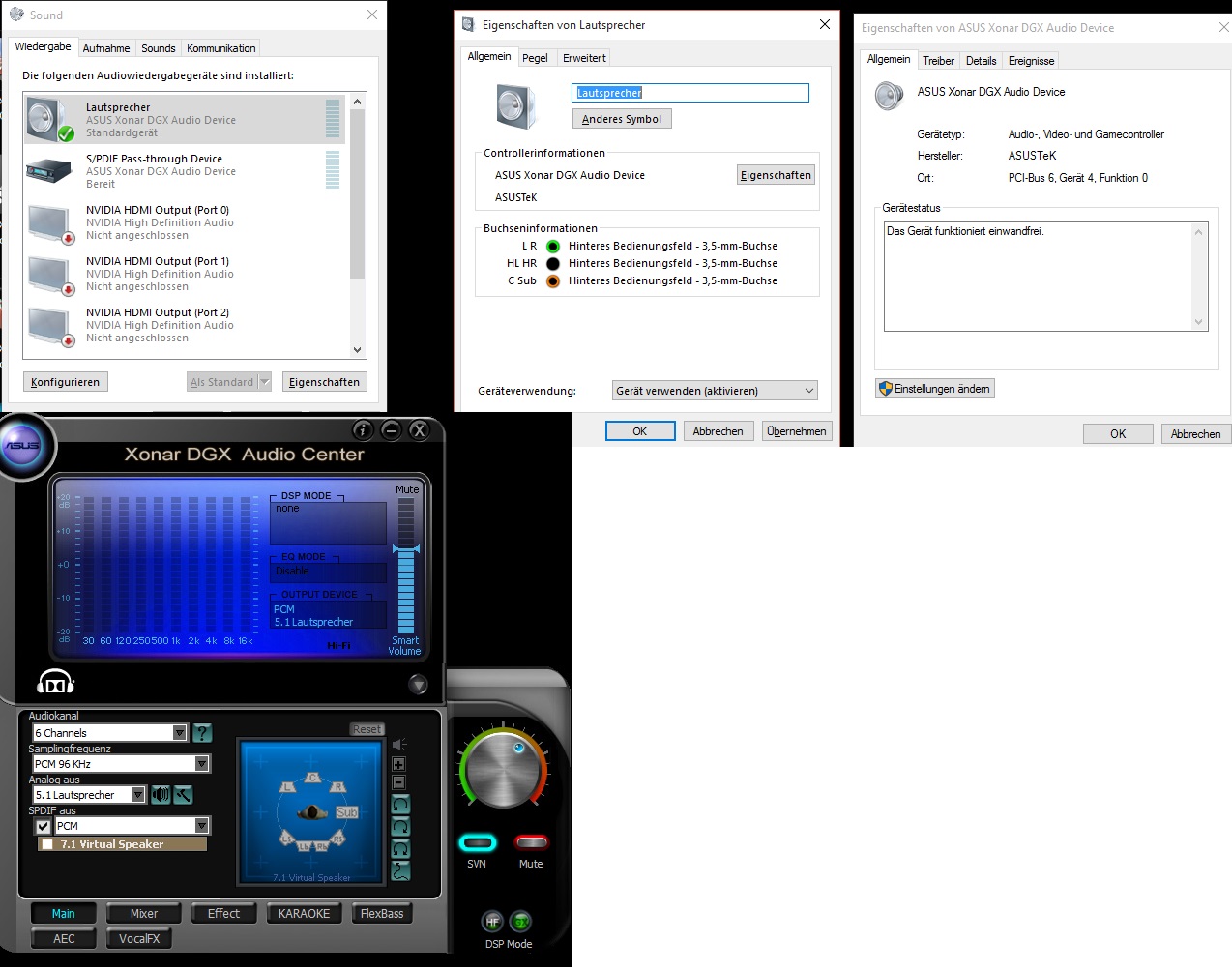Click the counter-clockwise rotate speakers icon

pyautogui.click(x=400, y=805)
